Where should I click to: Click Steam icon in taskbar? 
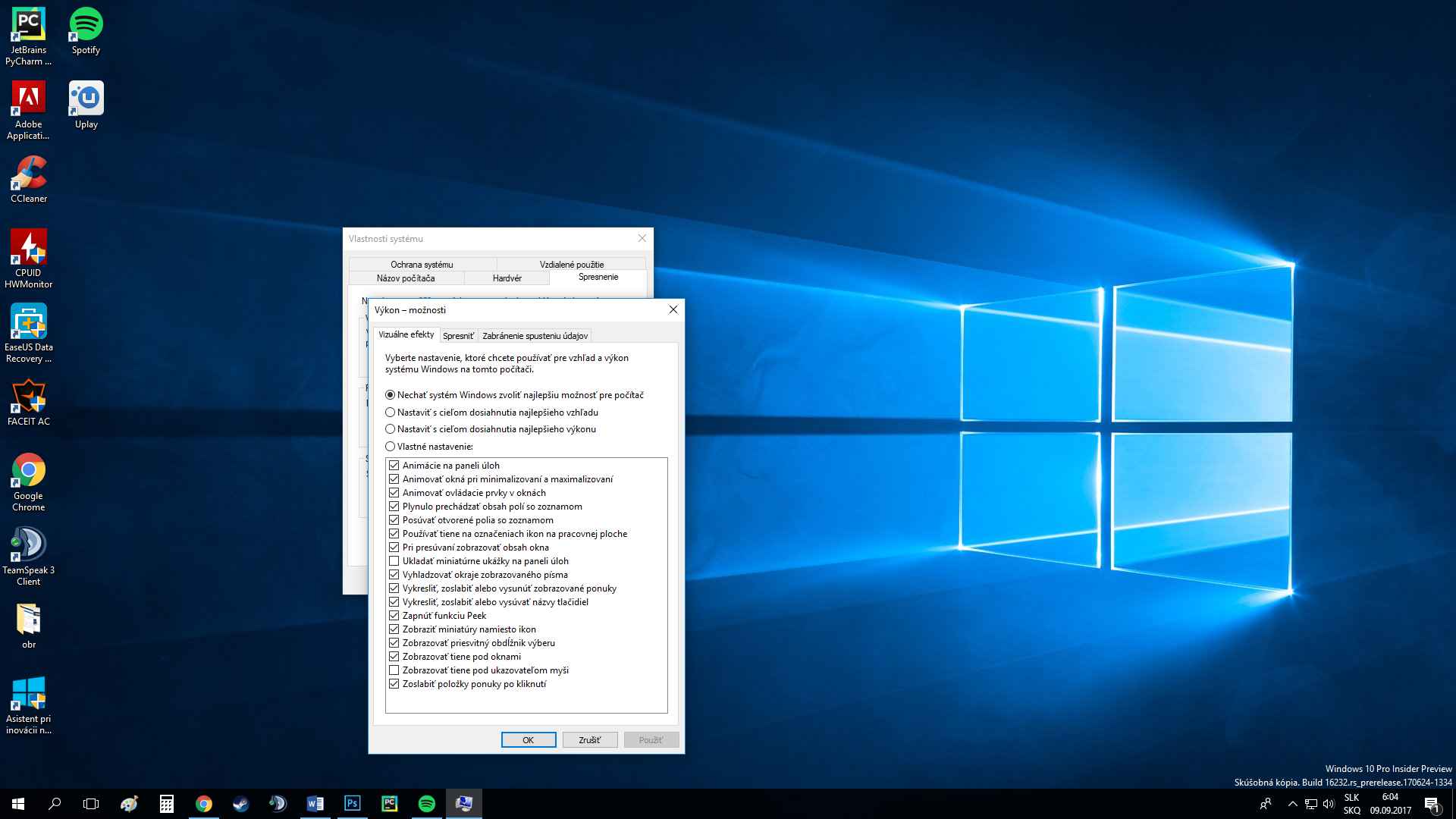coord(241,804)
